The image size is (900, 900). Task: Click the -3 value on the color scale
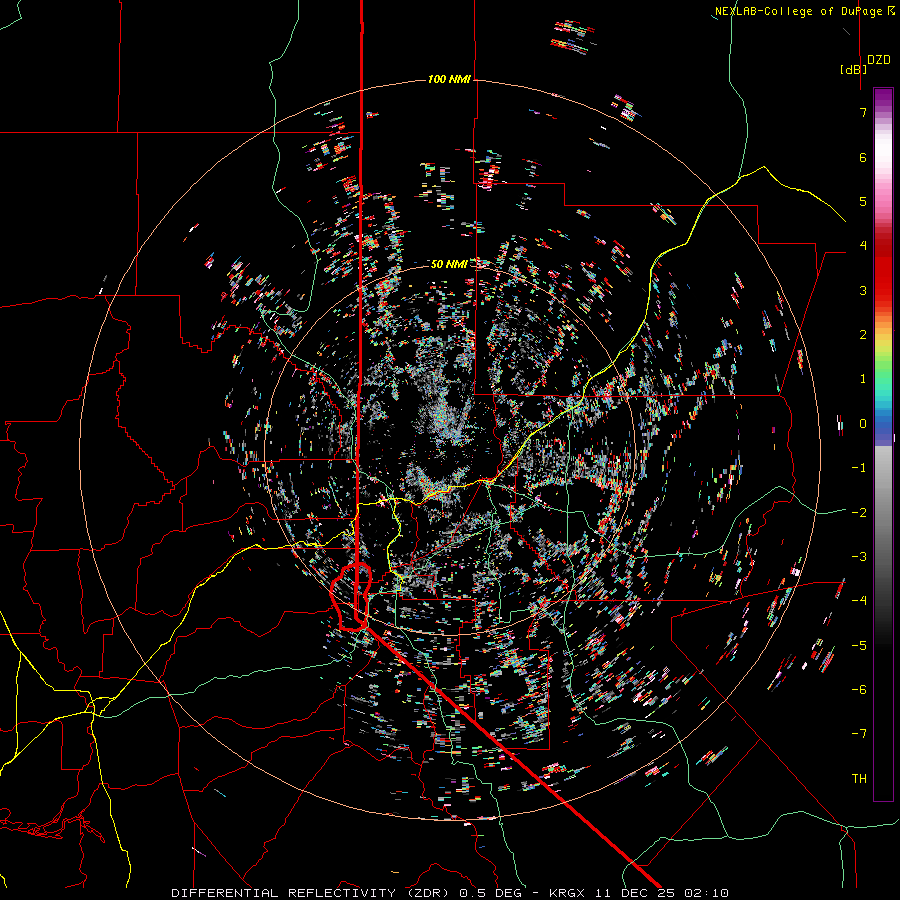coord(859,557)
